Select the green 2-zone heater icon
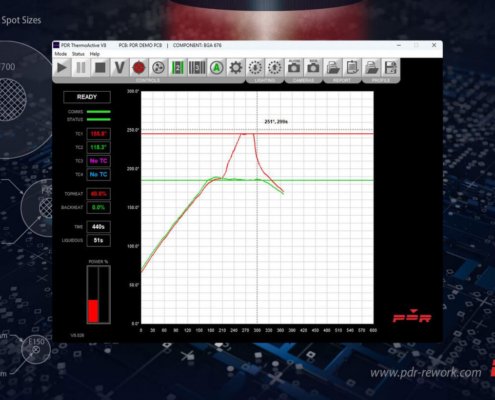Image resolution: width=495 pixels, height=400 pixels. pyautogui.click(x=177, y=68)
